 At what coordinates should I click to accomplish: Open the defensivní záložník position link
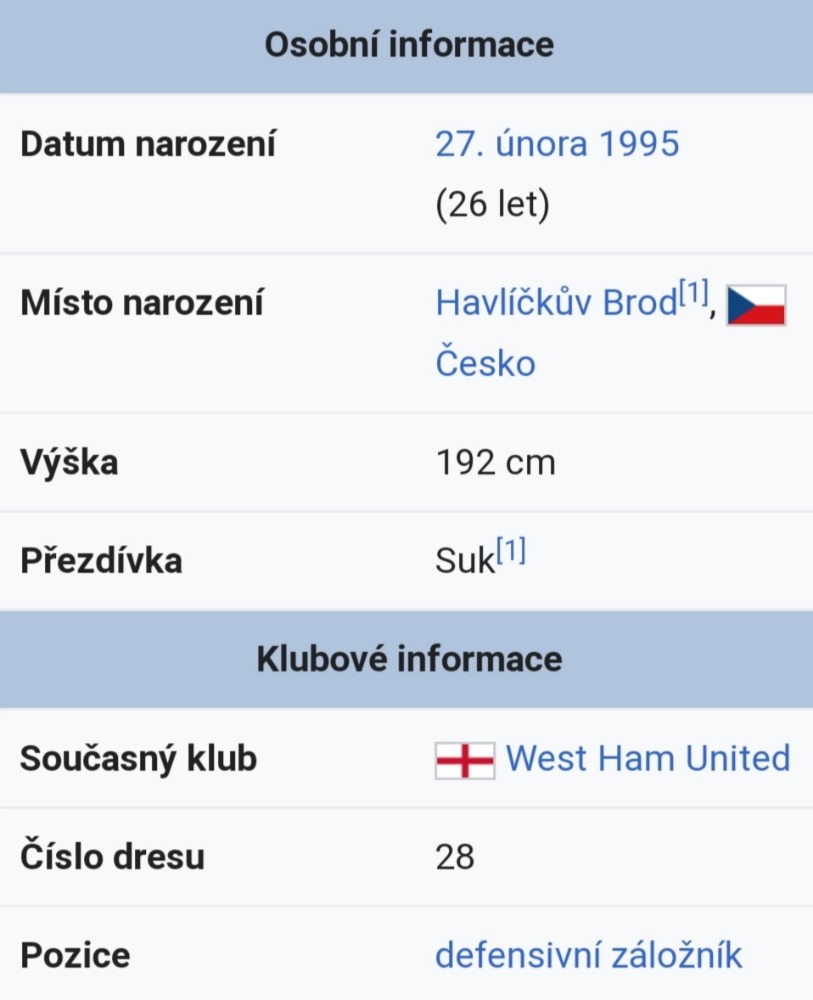point(589,955)
